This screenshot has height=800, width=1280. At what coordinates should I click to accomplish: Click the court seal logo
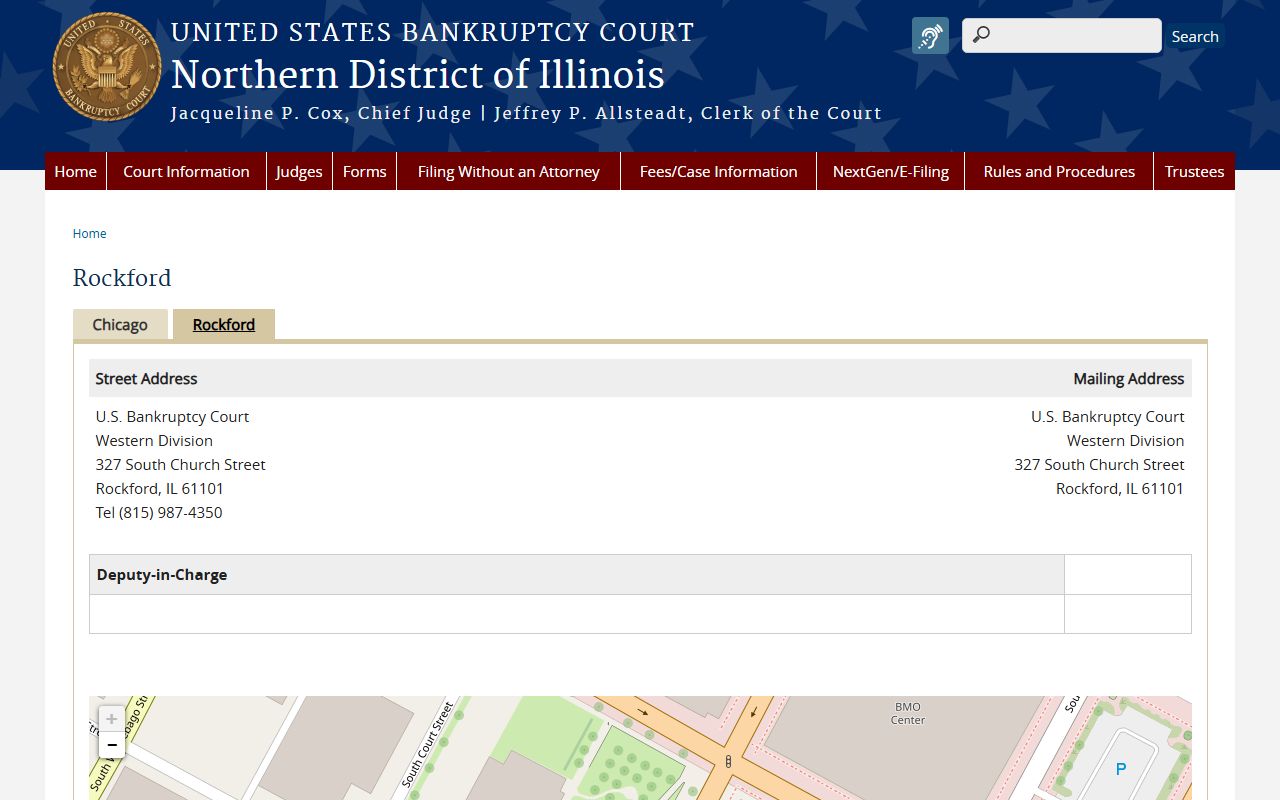pos(107,67)
